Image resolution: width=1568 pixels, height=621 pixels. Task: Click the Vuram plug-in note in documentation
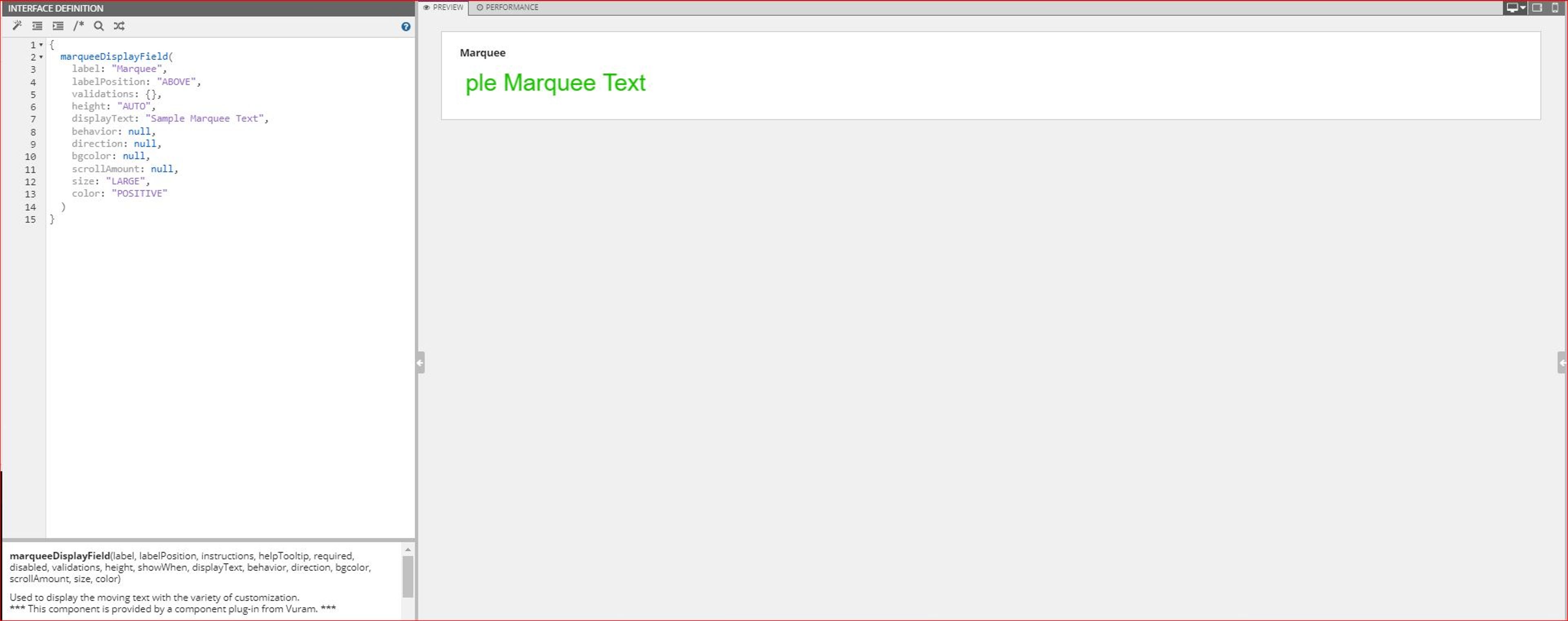pyautogui.click(x=173, y=609)
